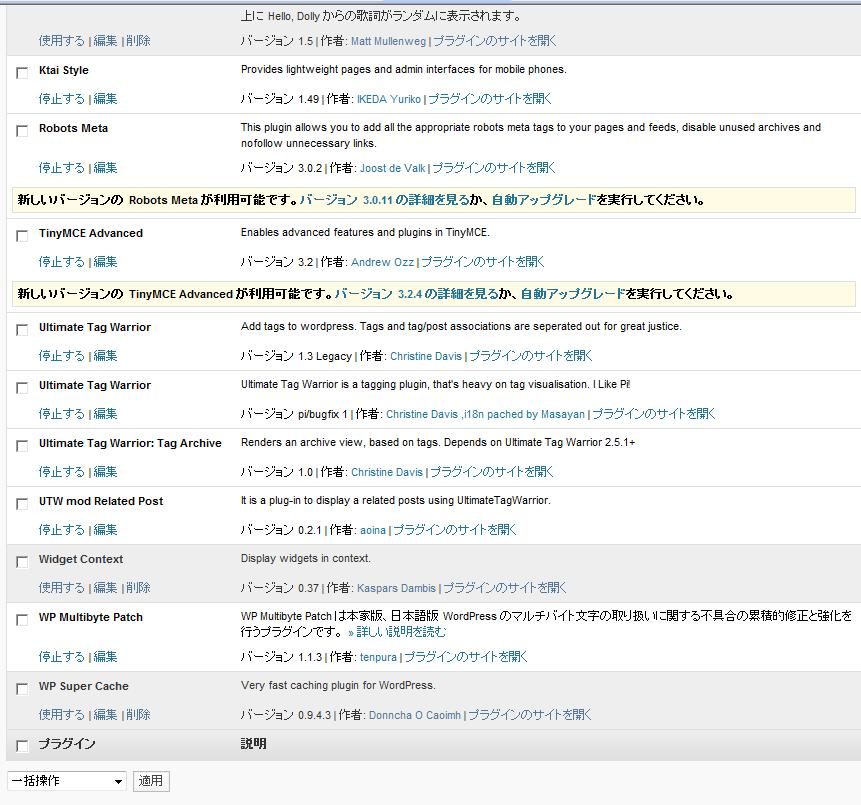Click the WP Super Cache plugin name
The image size is (861, 805).
(83, 686)
